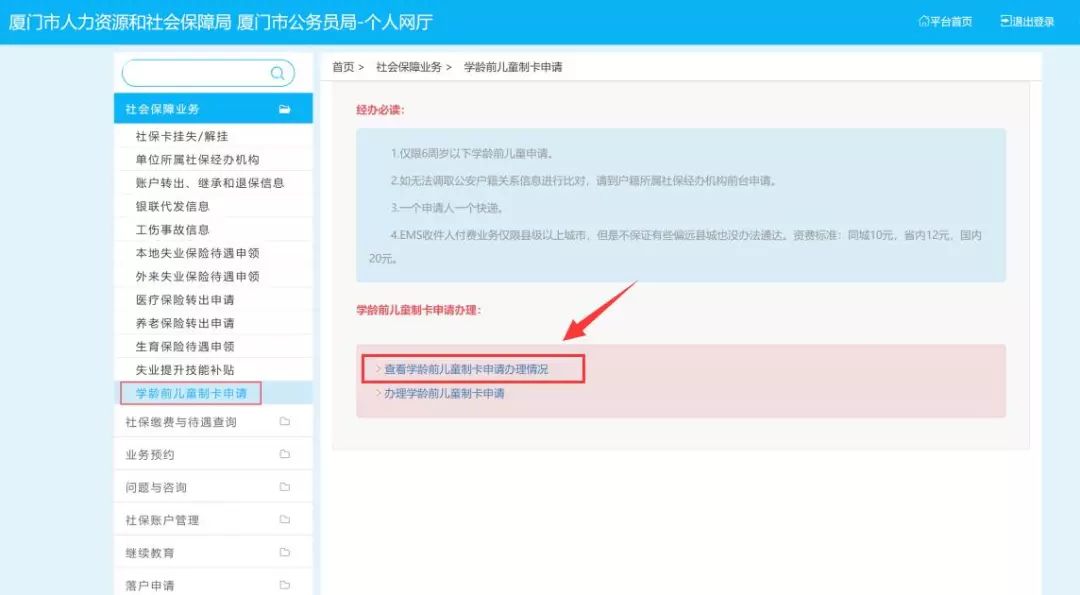This screenshot has height=595, width=1080.
Task: Go to 平台首页 in the header
Action: tap(945, 21)
